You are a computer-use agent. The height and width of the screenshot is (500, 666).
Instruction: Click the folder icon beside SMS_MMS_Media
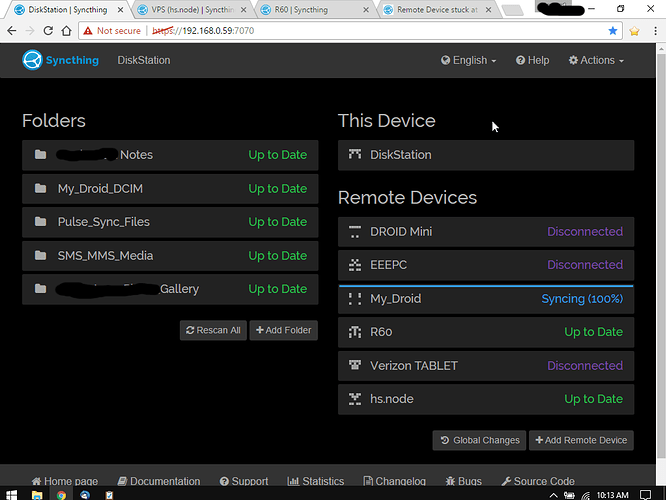tap(40, 255)
